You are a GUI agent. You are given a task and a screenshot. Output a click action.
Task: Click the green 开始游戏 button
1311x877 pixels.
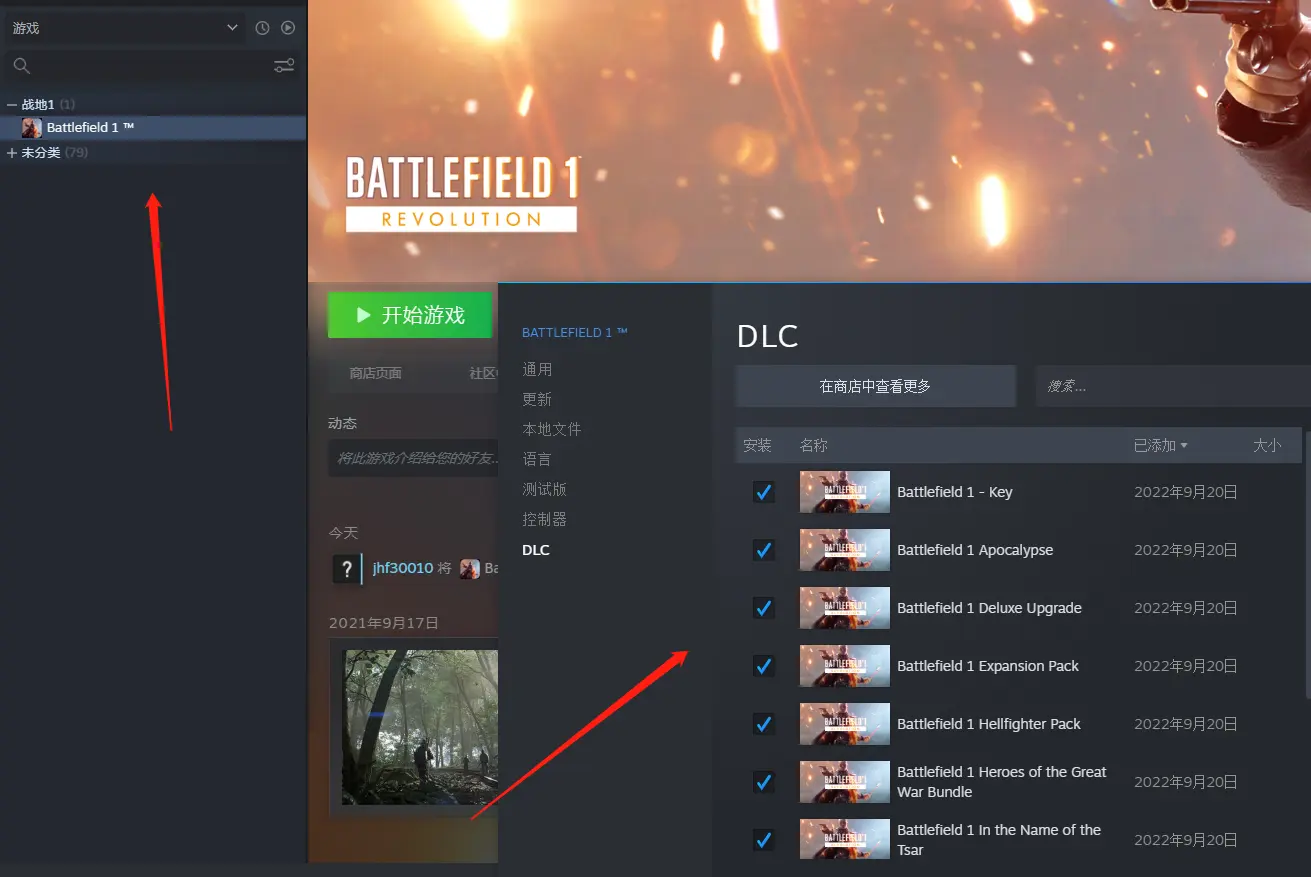click(410, 315)
